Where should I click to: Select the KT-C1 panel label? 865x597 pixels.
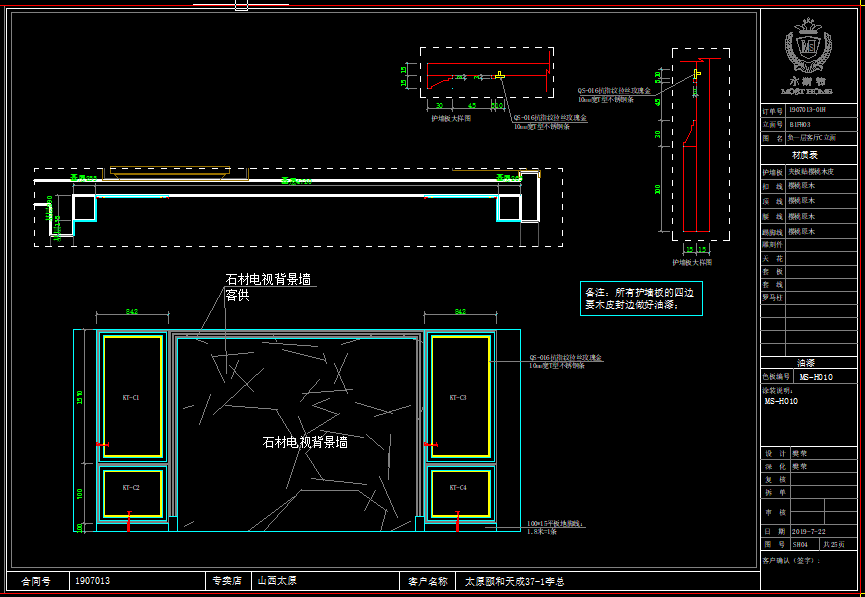(x=131, y=397)
